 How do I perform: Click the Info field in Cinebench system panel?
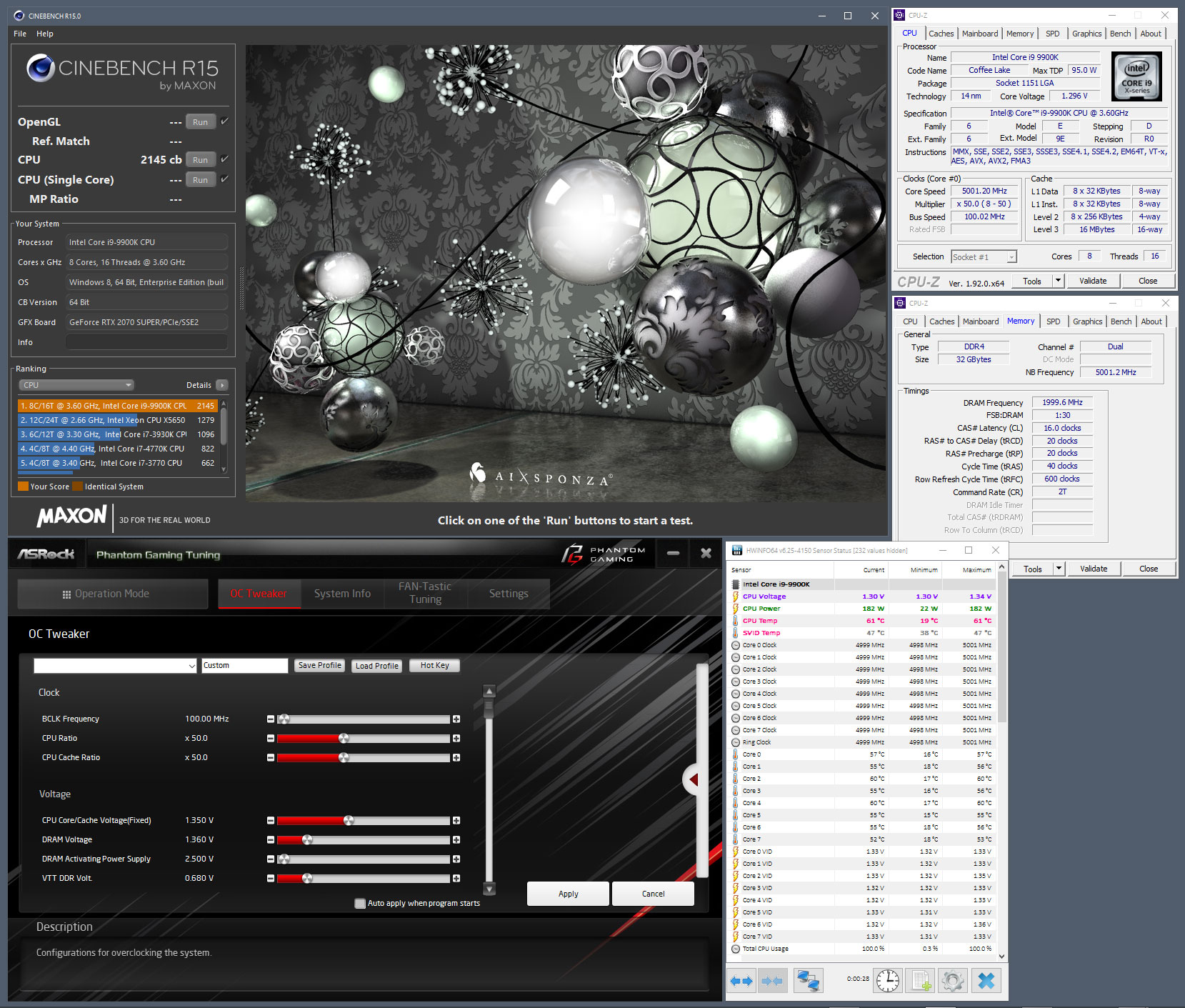(x=147, y=342)
